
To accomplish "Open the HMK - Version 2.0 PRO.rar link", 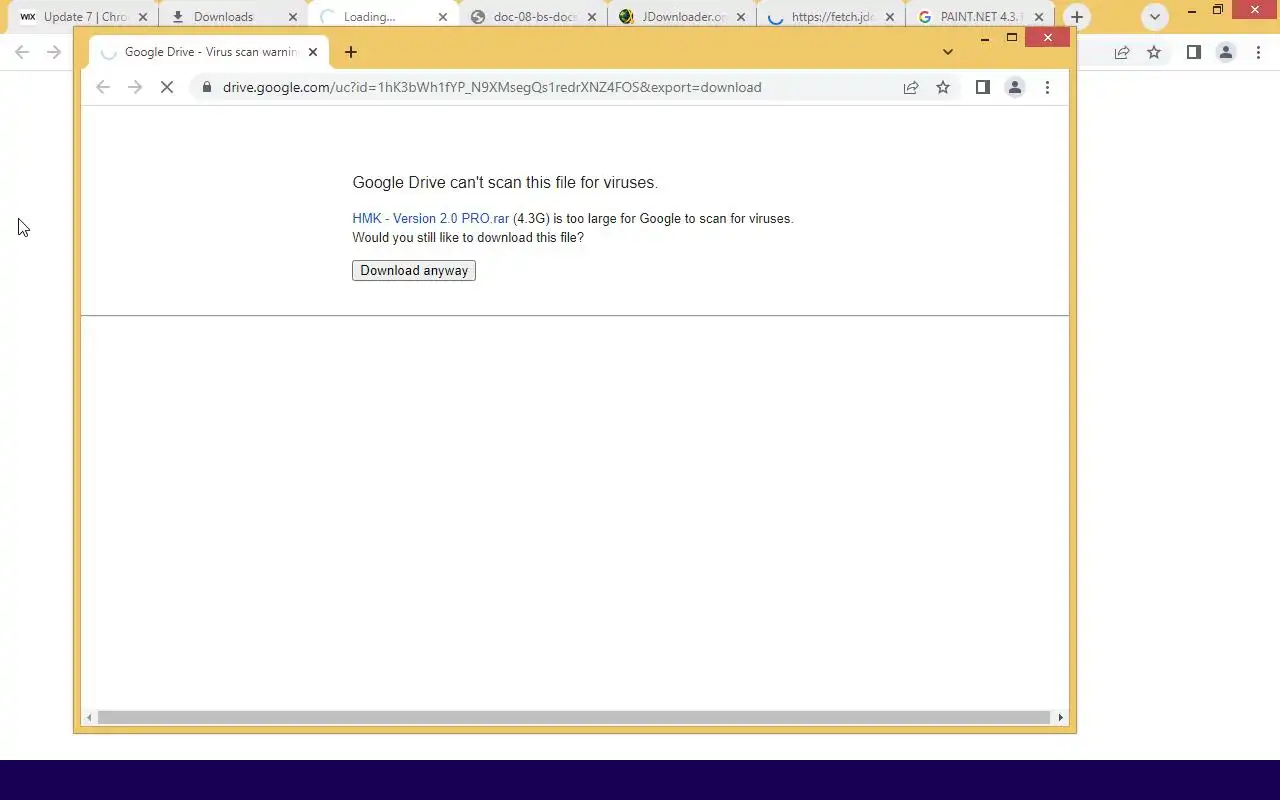I will (431, 218).
